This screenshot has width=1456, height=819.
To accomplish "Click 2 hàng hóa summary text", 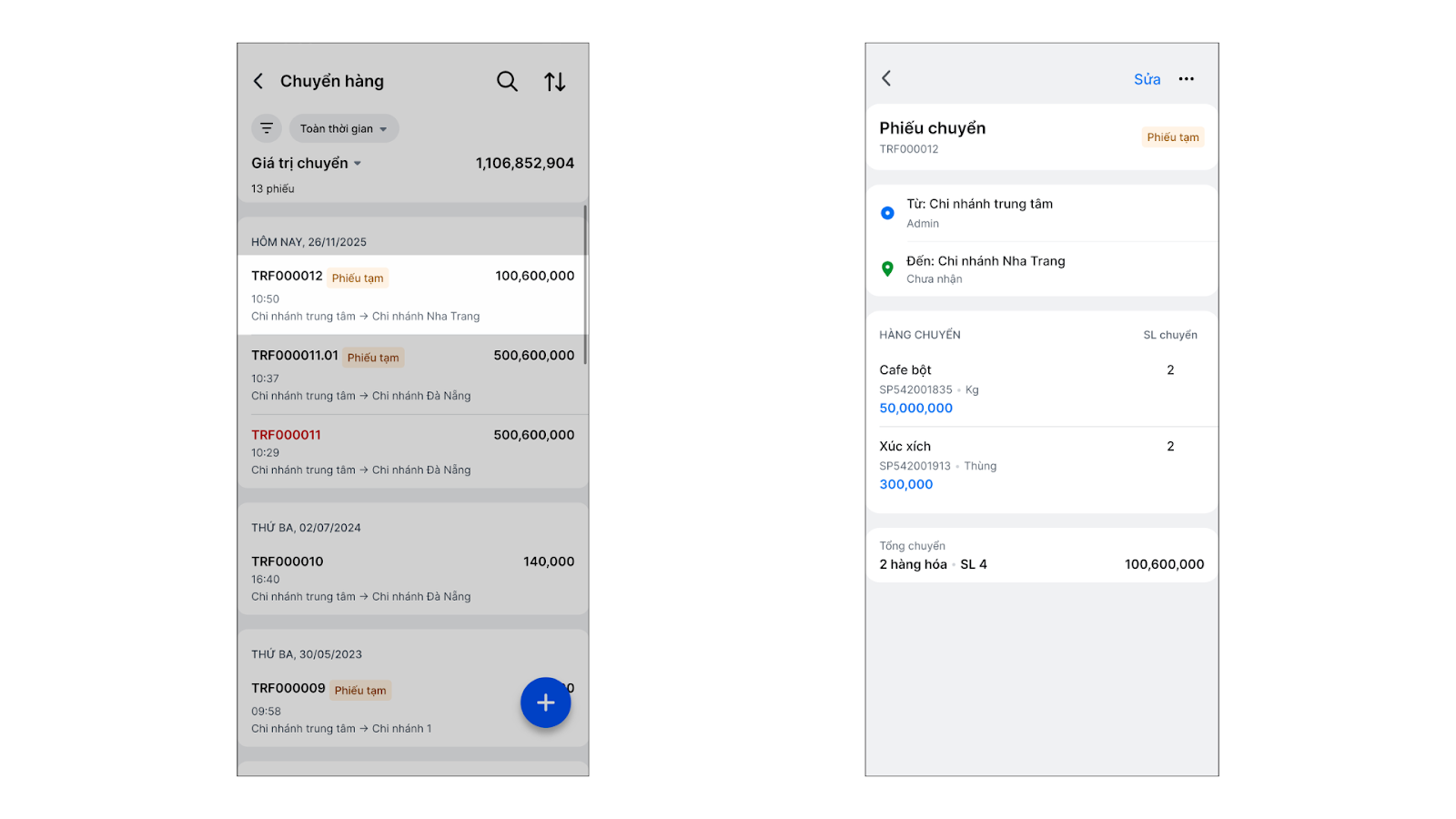I will coord(913,564).
